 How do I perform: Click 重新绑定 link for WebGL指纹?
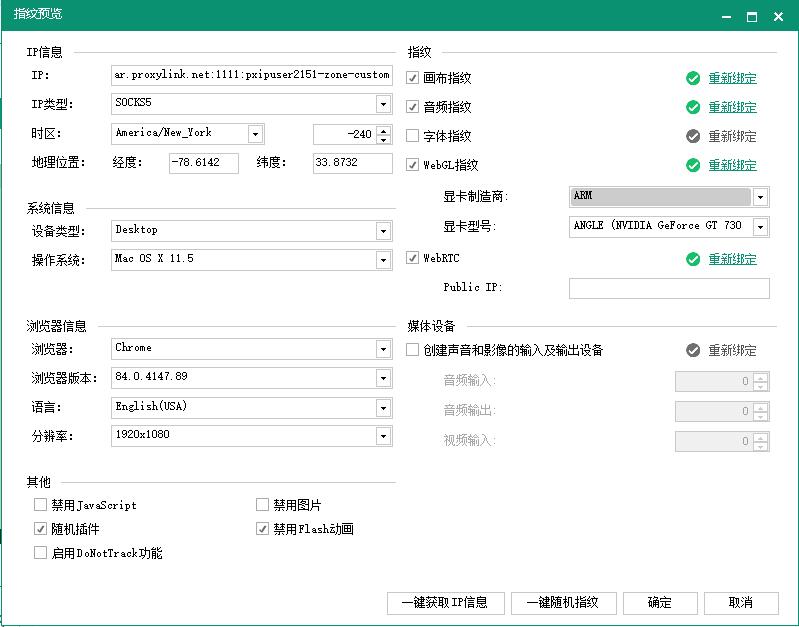tap(732, 165)
